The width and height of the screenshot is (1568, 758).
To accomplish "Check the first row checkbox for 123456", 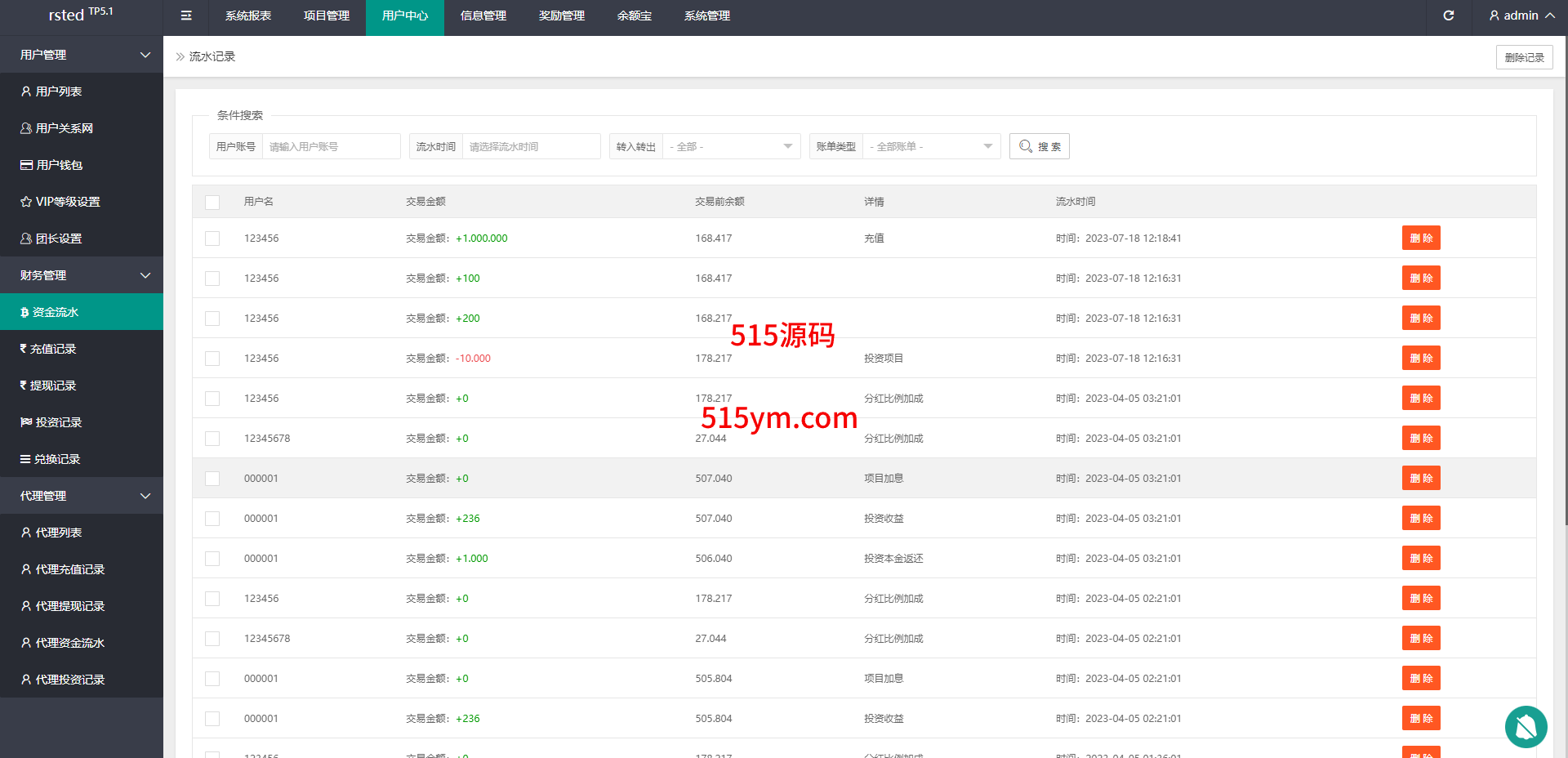I will pyautogui.click(x=212, y=239).
